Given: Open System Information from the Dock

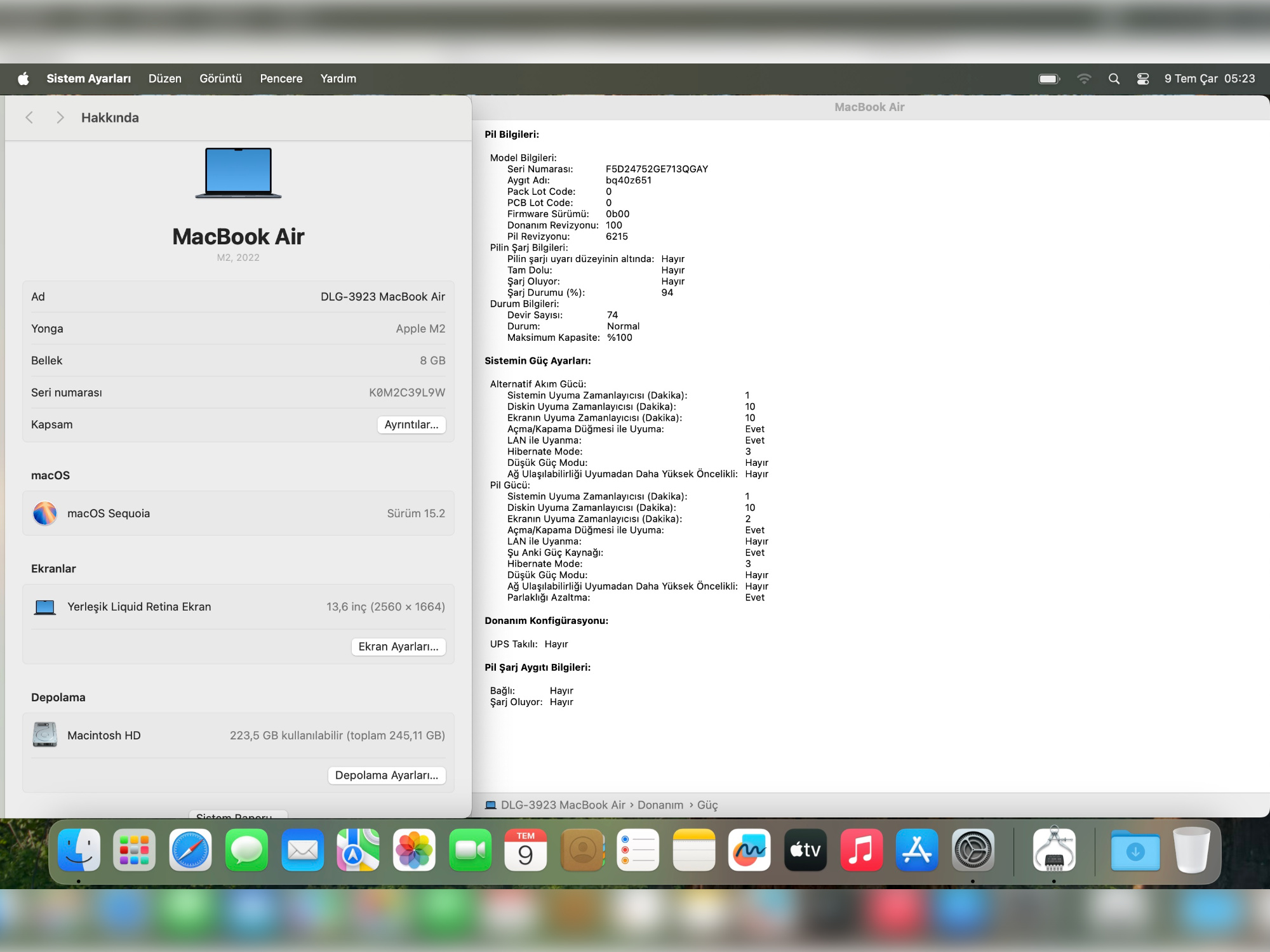Looking at the screenshot, I should pos(1054,850).
